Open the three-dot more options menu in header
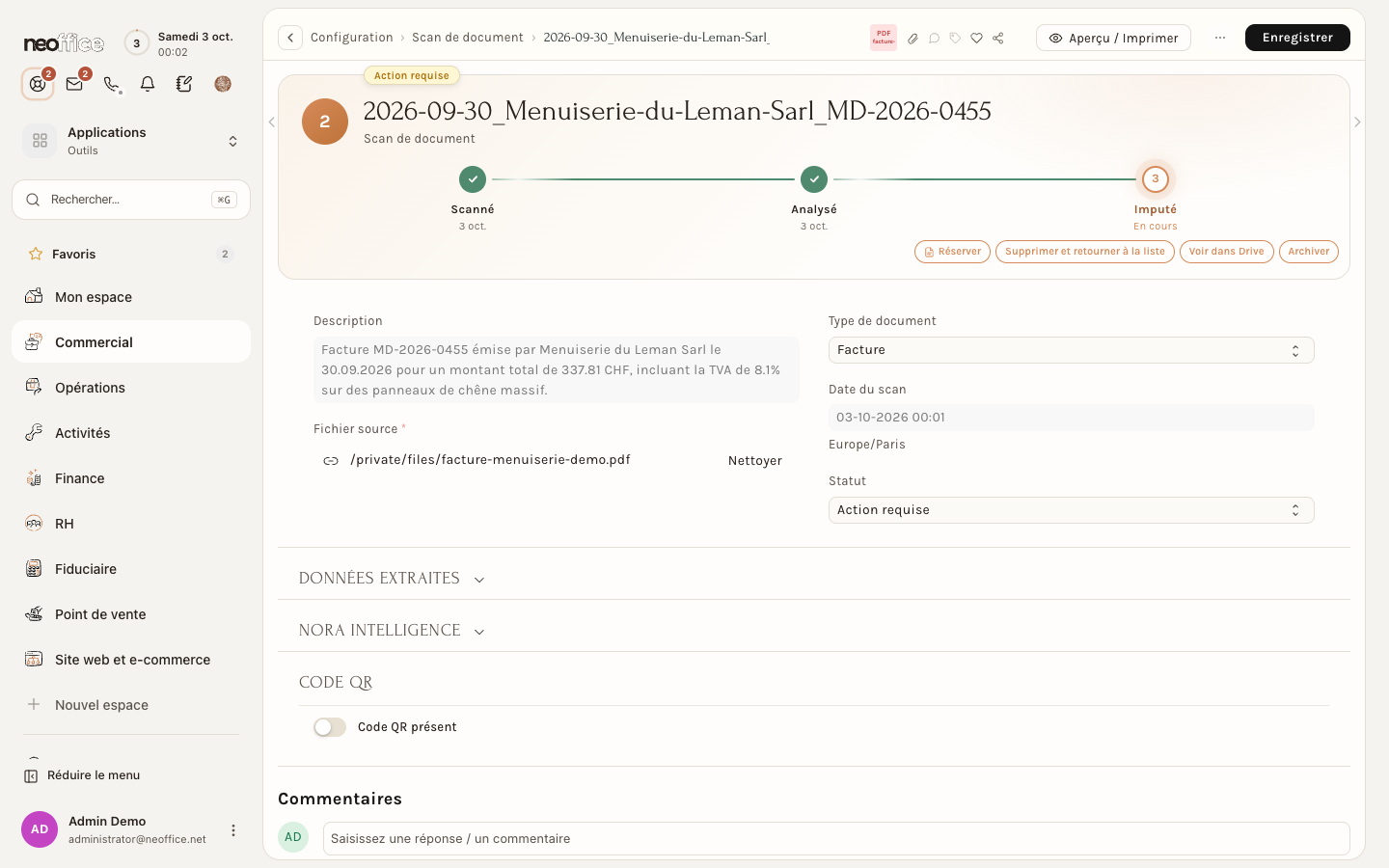This screenshot has height=868, width=1389. point(1220,38)
